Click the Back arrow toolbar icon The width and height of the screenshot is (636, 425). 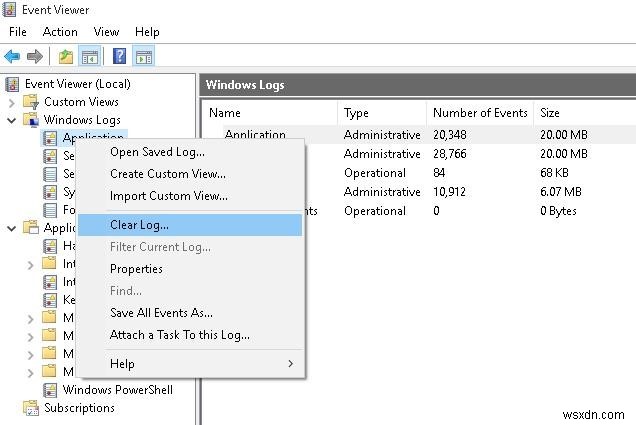12,56
